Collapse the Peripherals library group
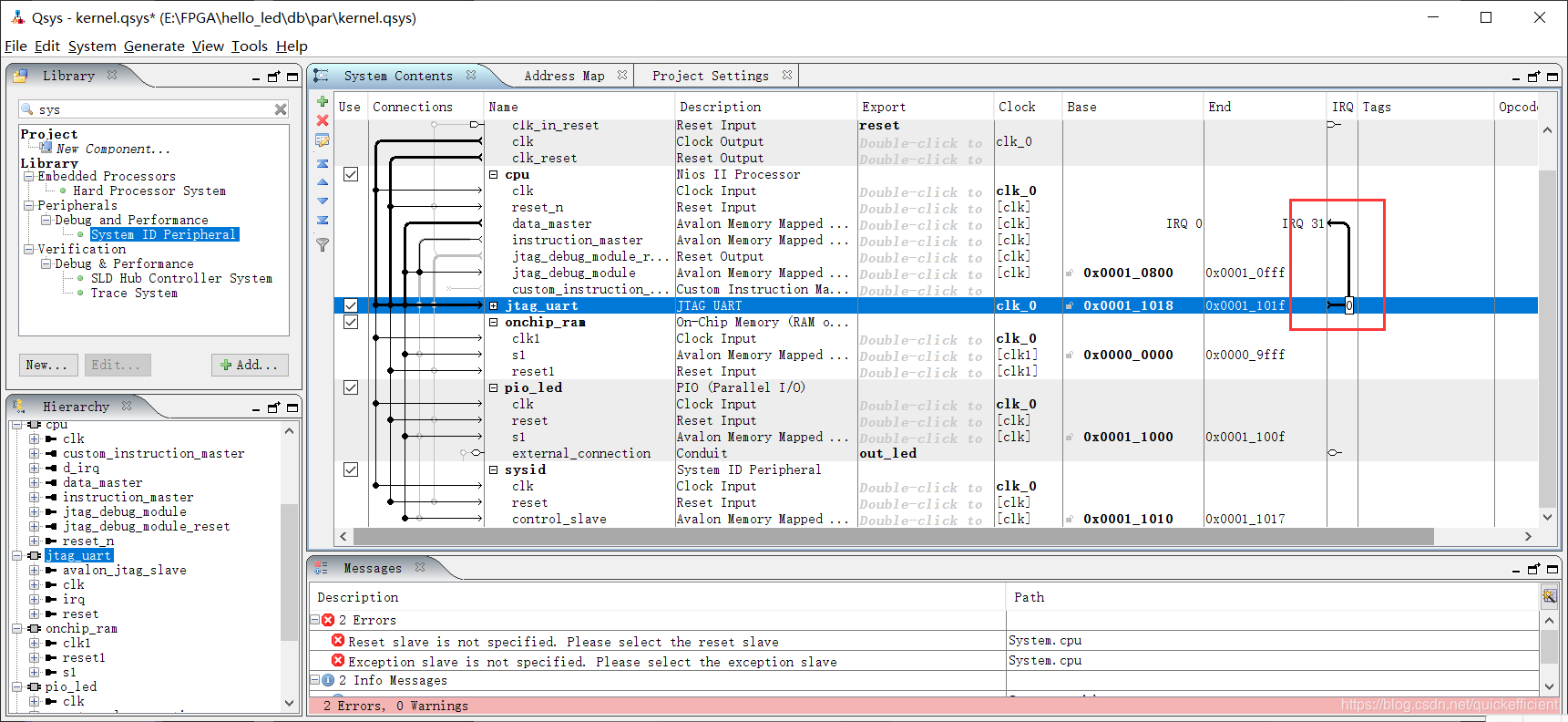The width and height of the screenshot is (1568, 722). [28, 206]
